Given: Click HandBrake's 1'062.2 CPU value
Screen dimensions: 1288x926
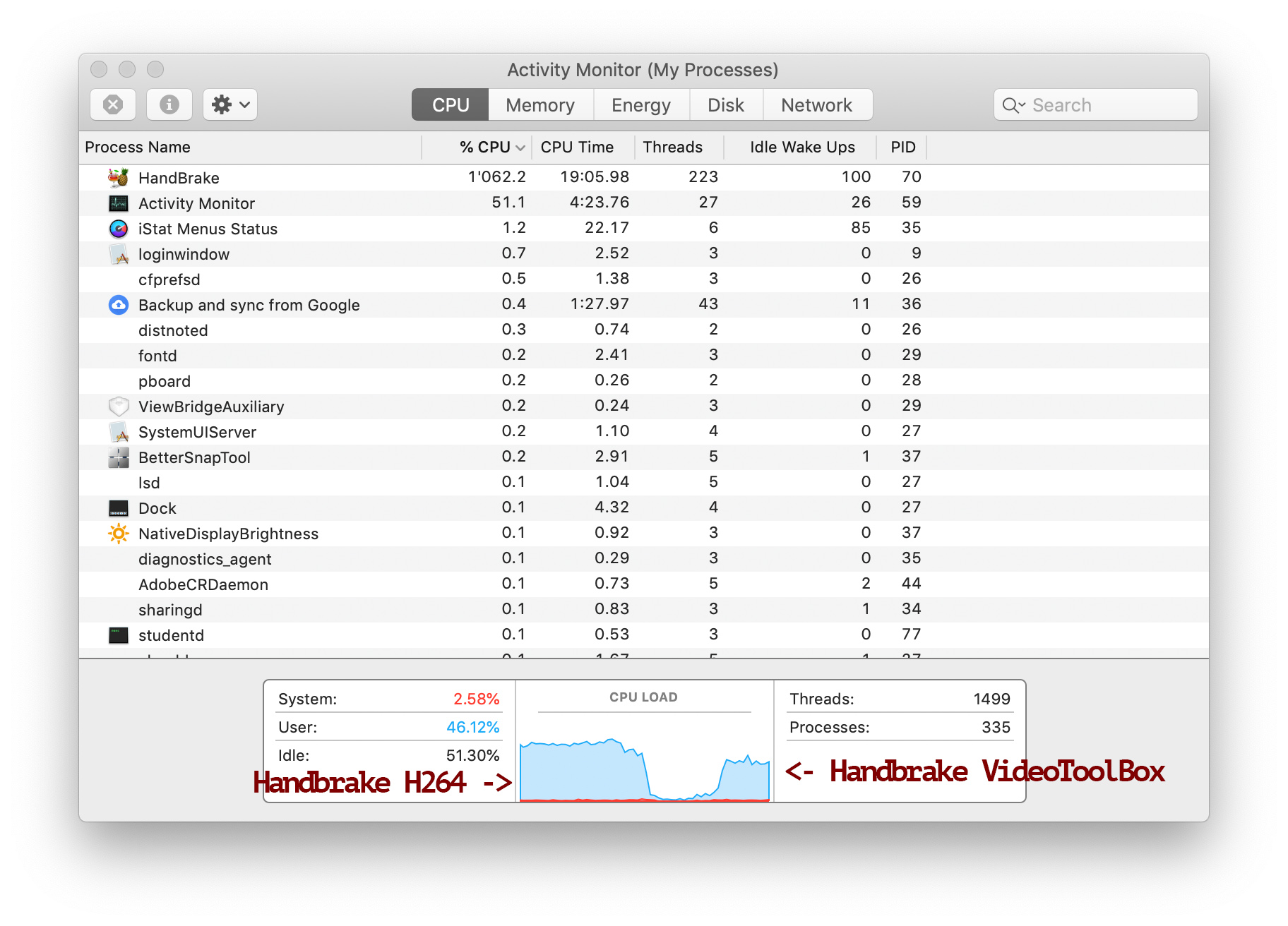Looking at the screenshot, I should 496,176.
